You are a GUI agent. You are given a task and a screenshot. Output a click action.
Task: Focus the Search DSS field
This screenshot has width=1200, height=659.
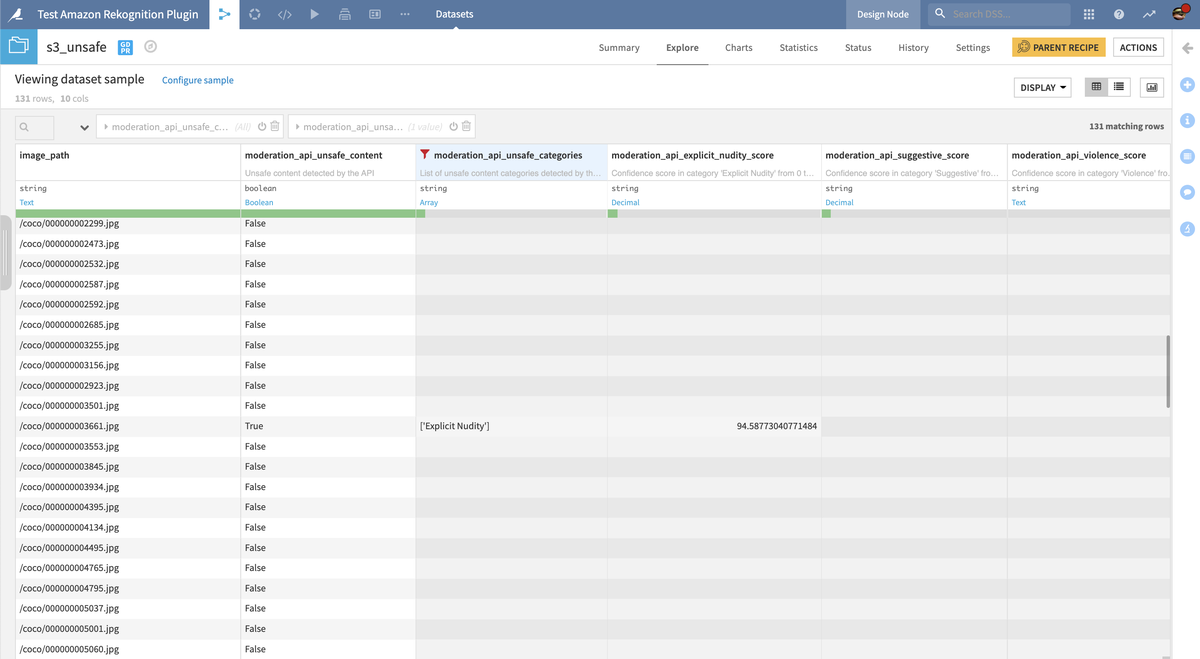pos(1000,14)
